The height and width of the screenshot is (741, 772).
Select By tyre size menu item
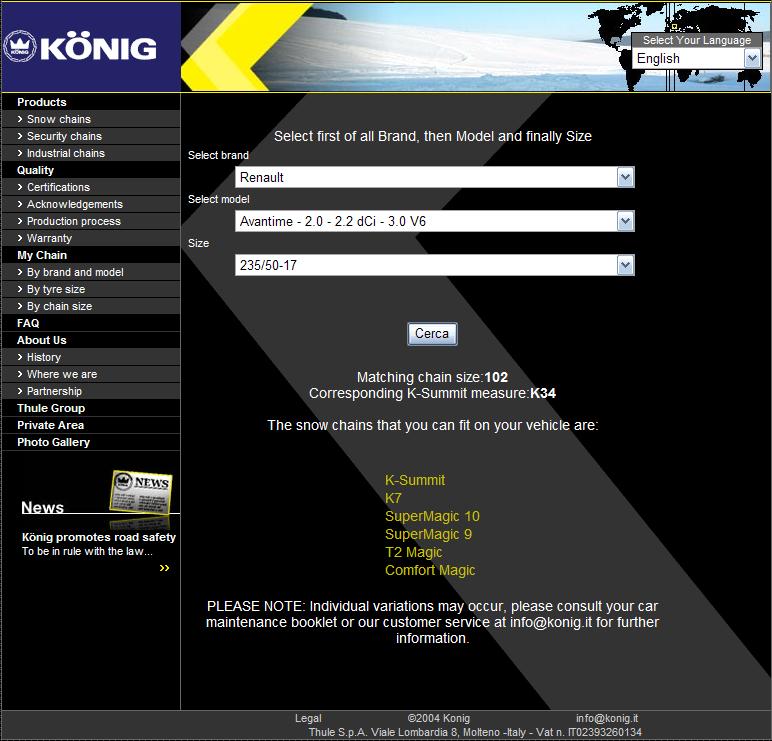click(x=56, y=289)
